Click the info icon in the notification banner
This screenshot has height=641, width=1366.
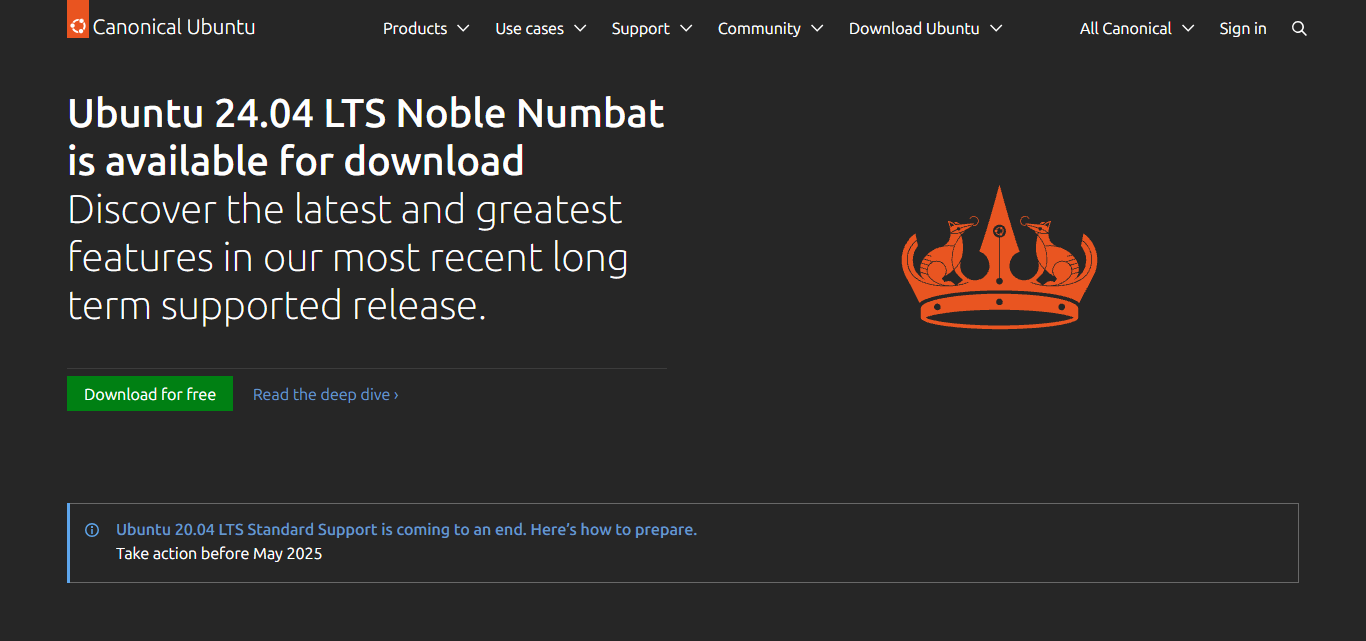pyautogui.click(x=92, y=530)
